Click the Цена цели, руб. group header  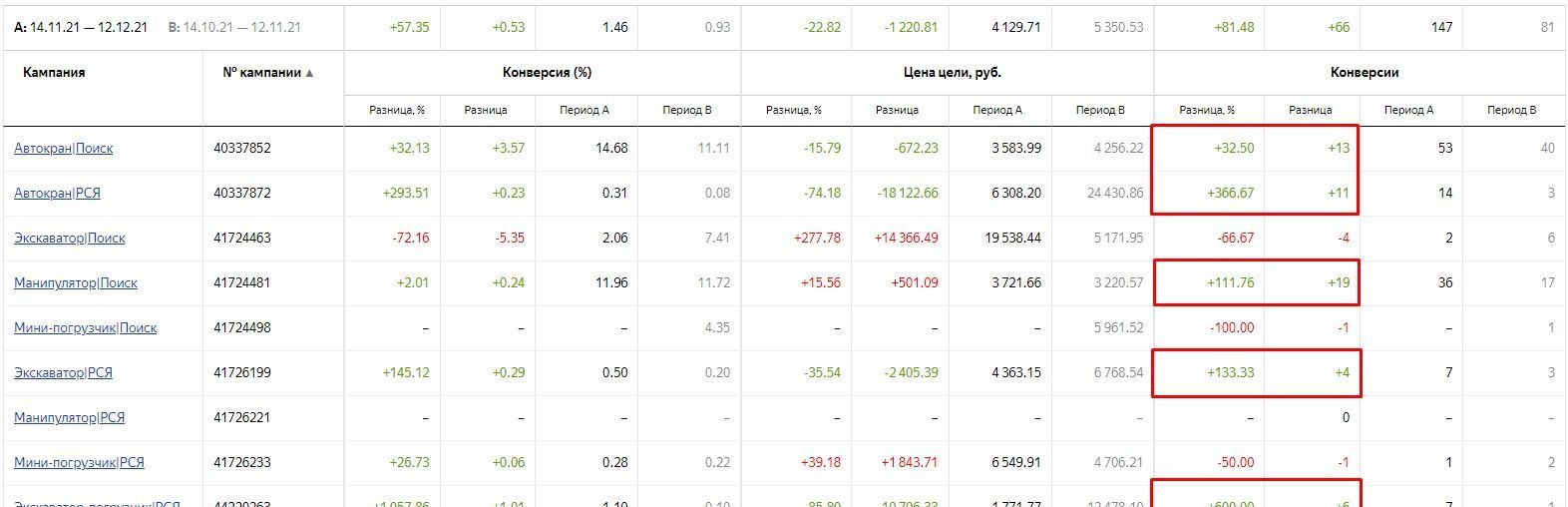click(946, 73)
